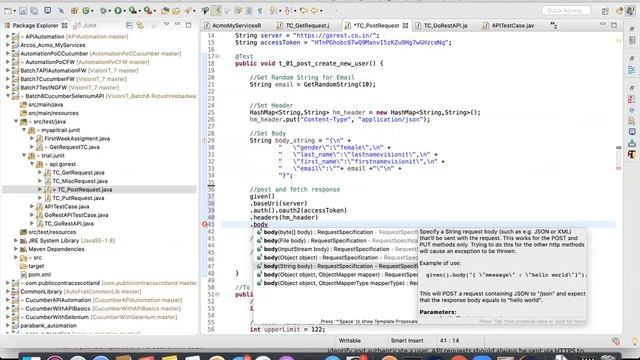This screenshot has width=640, height=360.
Task: Click the error marker on line 41
Action: (x=205, y=224)
